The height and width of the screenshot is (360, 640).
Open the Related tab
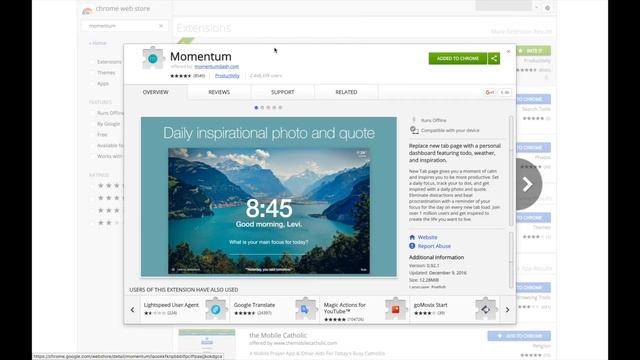coord(346,92)
